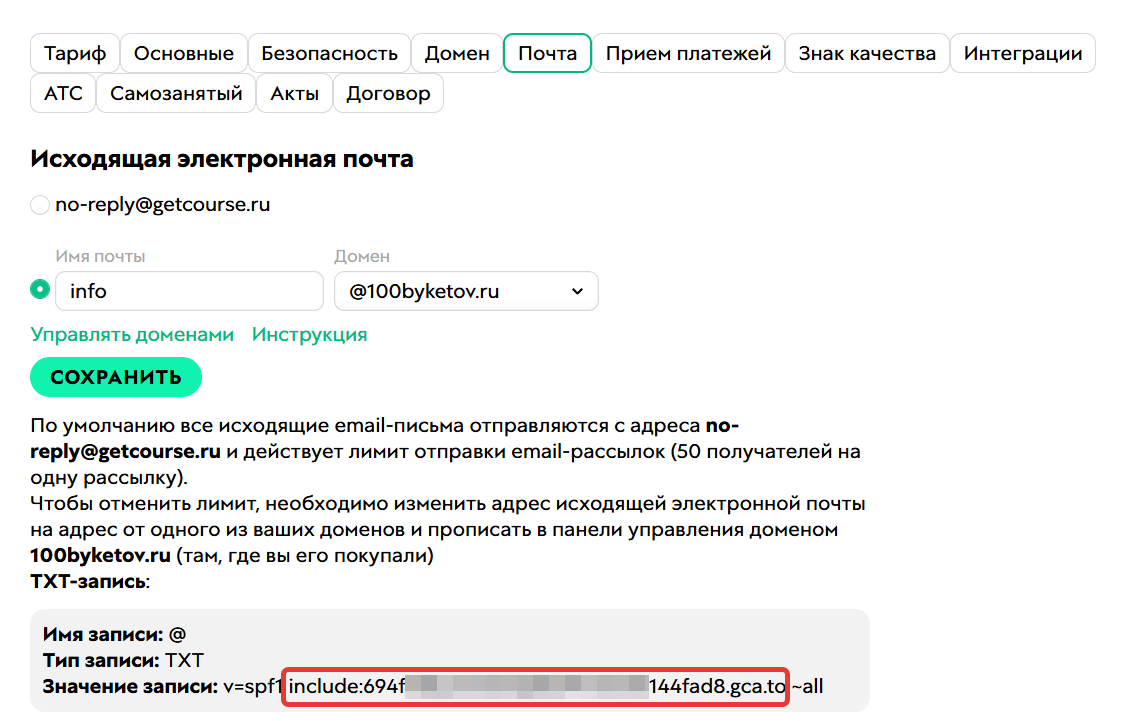1148x721 pixels.
Task: Open the Самозанятый tab
Action: tap(176, 94)
